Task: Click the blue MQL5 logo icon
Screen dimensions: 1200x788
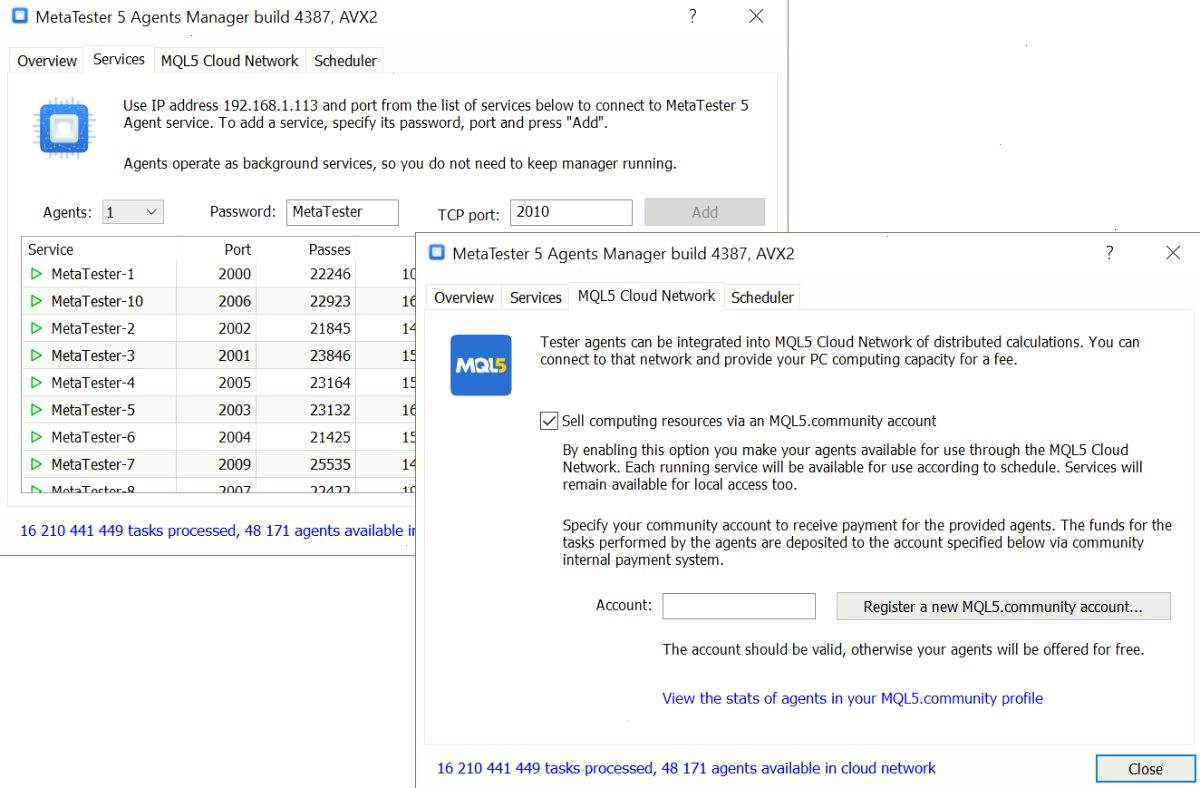Action: point(481,365)
